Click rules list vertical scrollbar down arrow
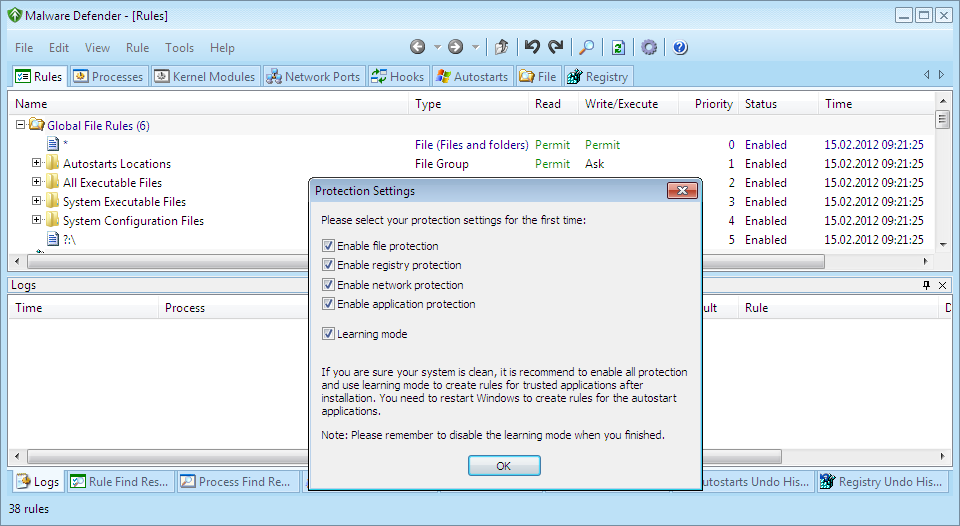The image size is (960, 526). click(x=942, y=244)
